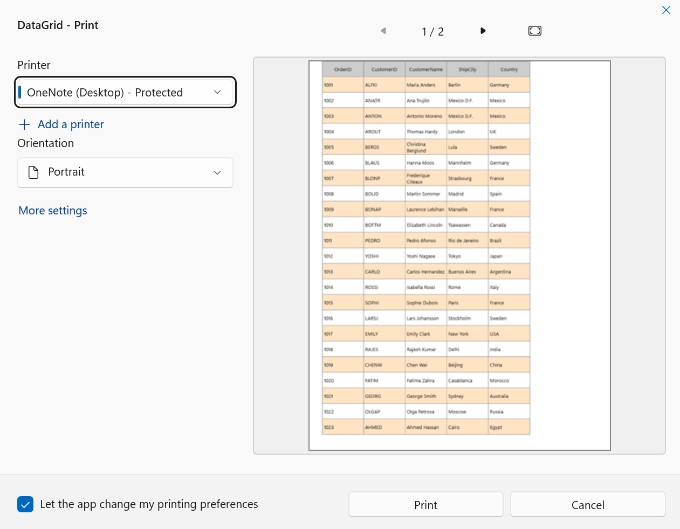This screenshot has height=529, width=680.
Task: Go to previous preview page arrow
Action: [x=383, y=31]
